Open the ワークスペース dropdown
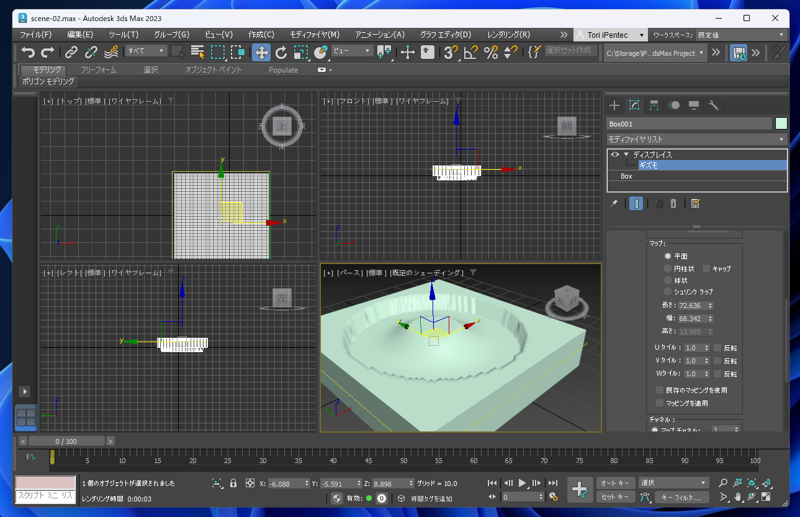This screenshot has height=517, width=800. (741, 35)
